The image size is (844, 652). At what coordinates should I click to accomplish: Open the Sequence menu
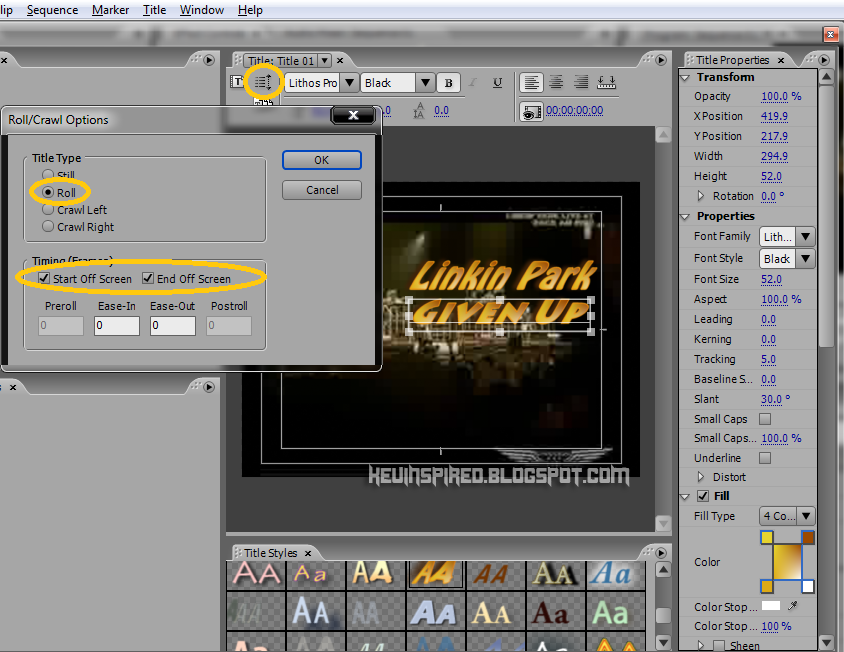(x=51, y=10)
